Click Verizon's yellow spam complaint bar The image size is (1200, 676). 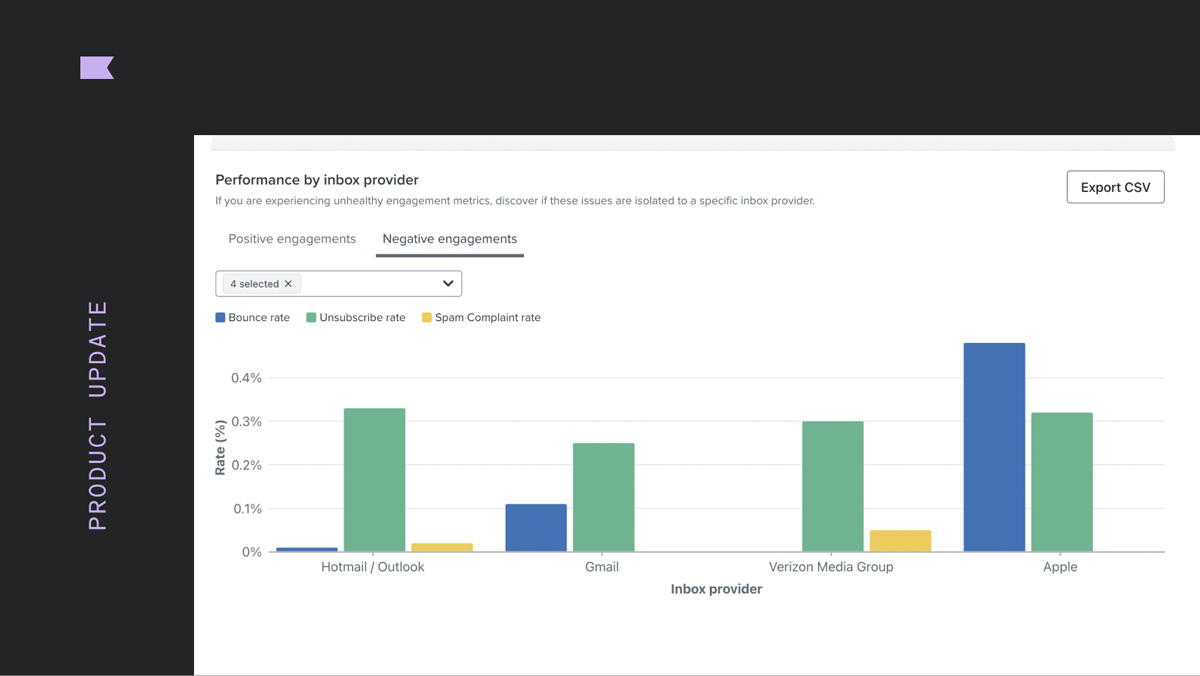[x=900, y=541]
